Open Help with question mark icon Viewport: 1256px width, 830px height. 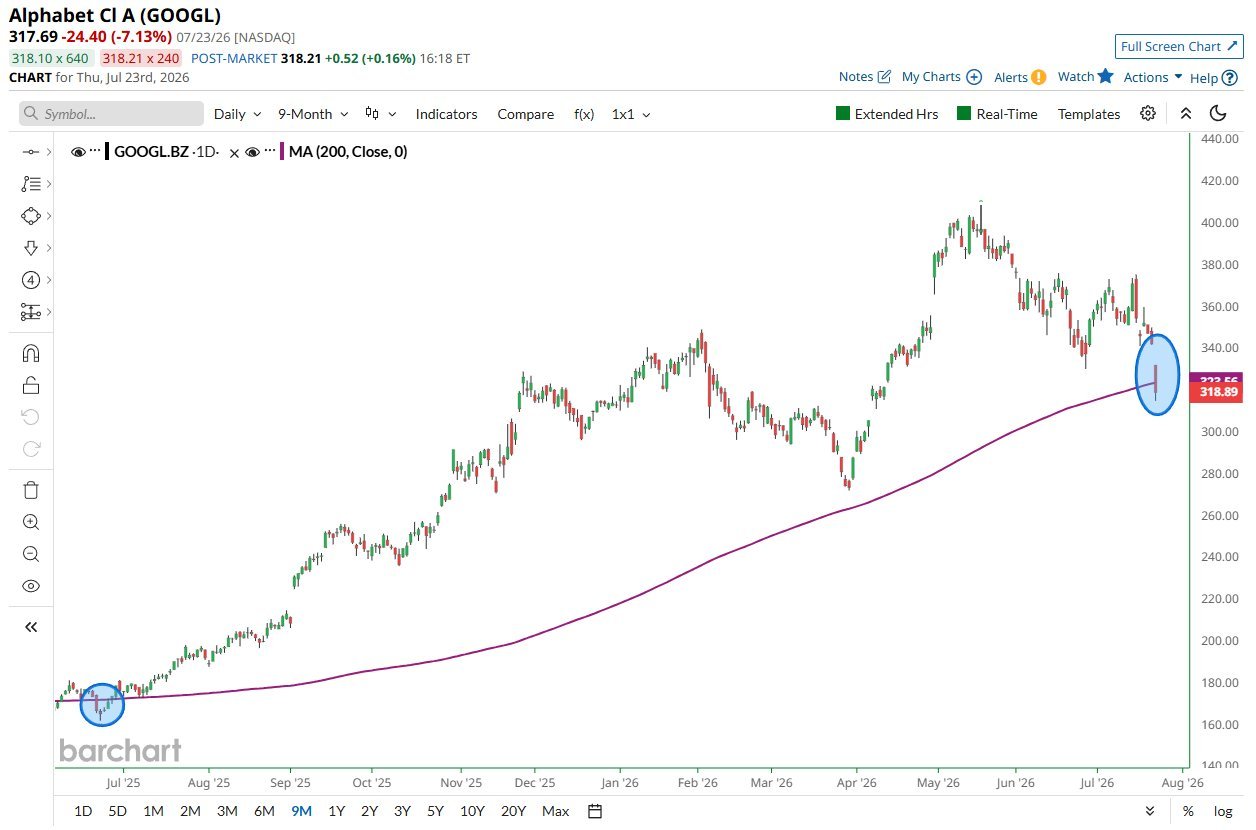(1214, 77)
